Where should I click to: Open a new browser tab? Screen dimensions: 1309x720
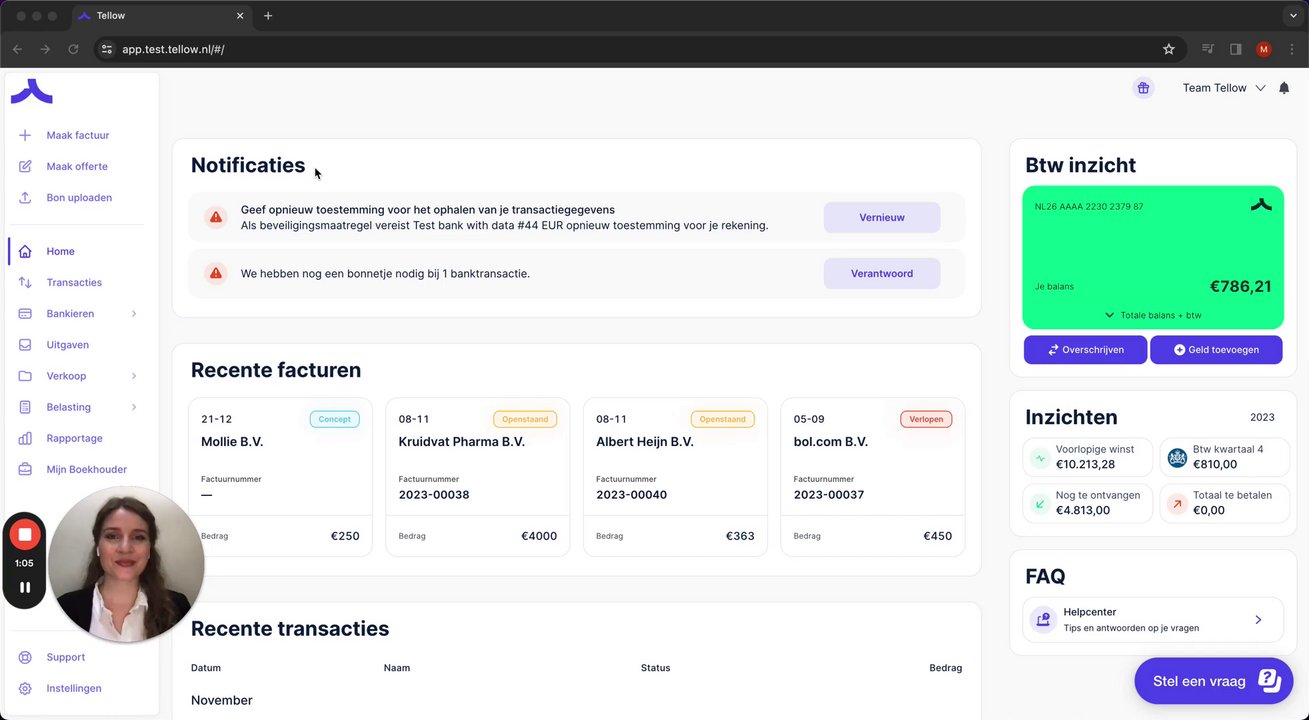[x=268, y=16]
